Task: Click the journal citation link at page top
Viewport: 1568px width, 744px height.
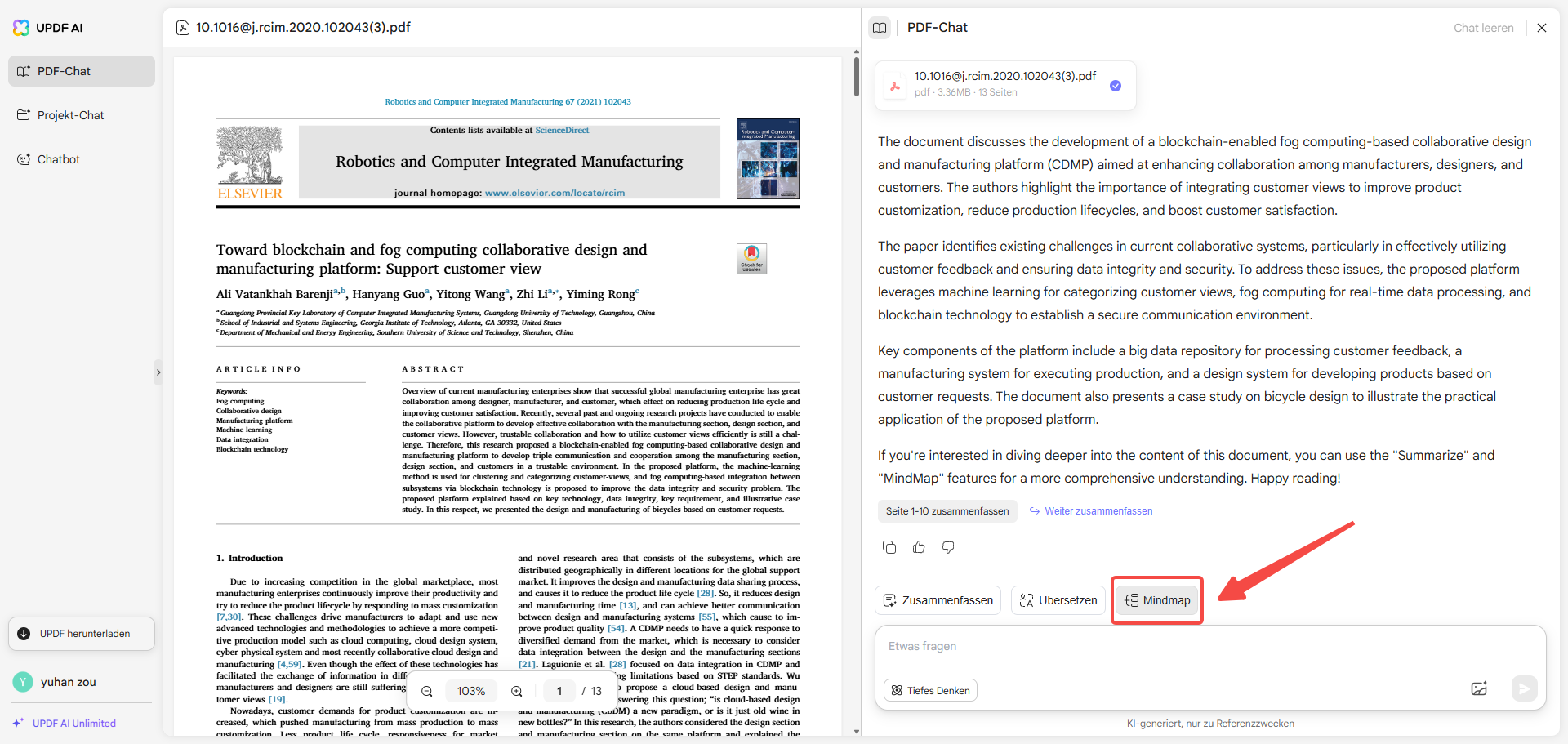Action: click(x=508, y=102)
